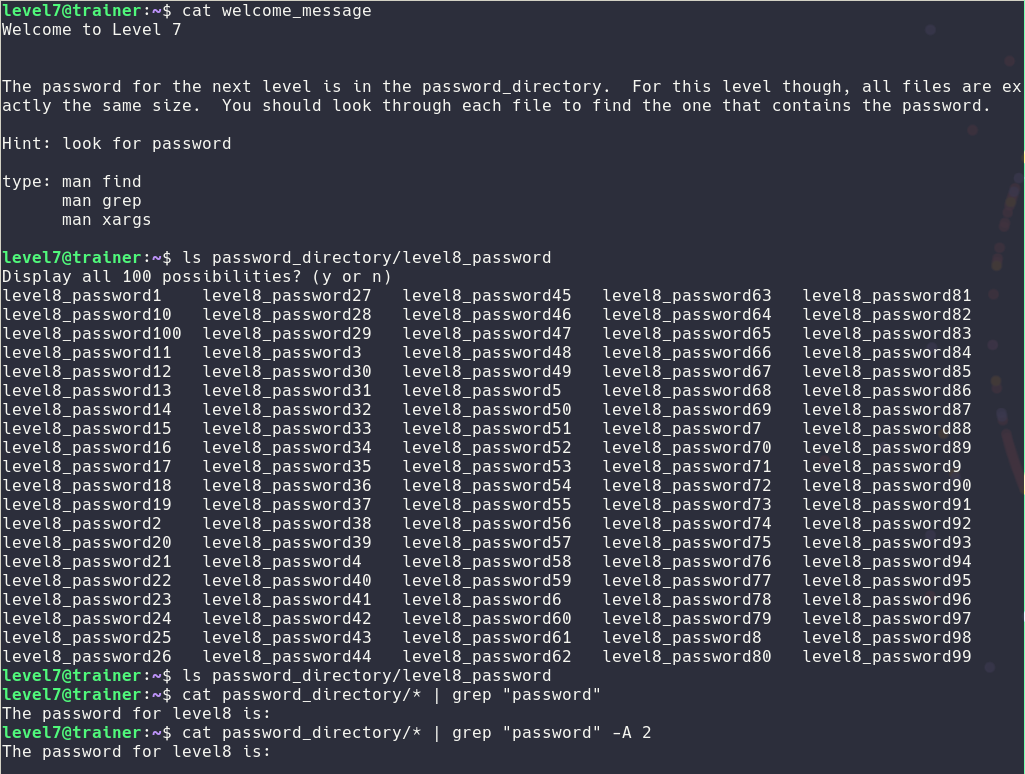Select level8_password62 in the listing
Viewport: 1025px width, 774px height.
[x=487, y=657]
